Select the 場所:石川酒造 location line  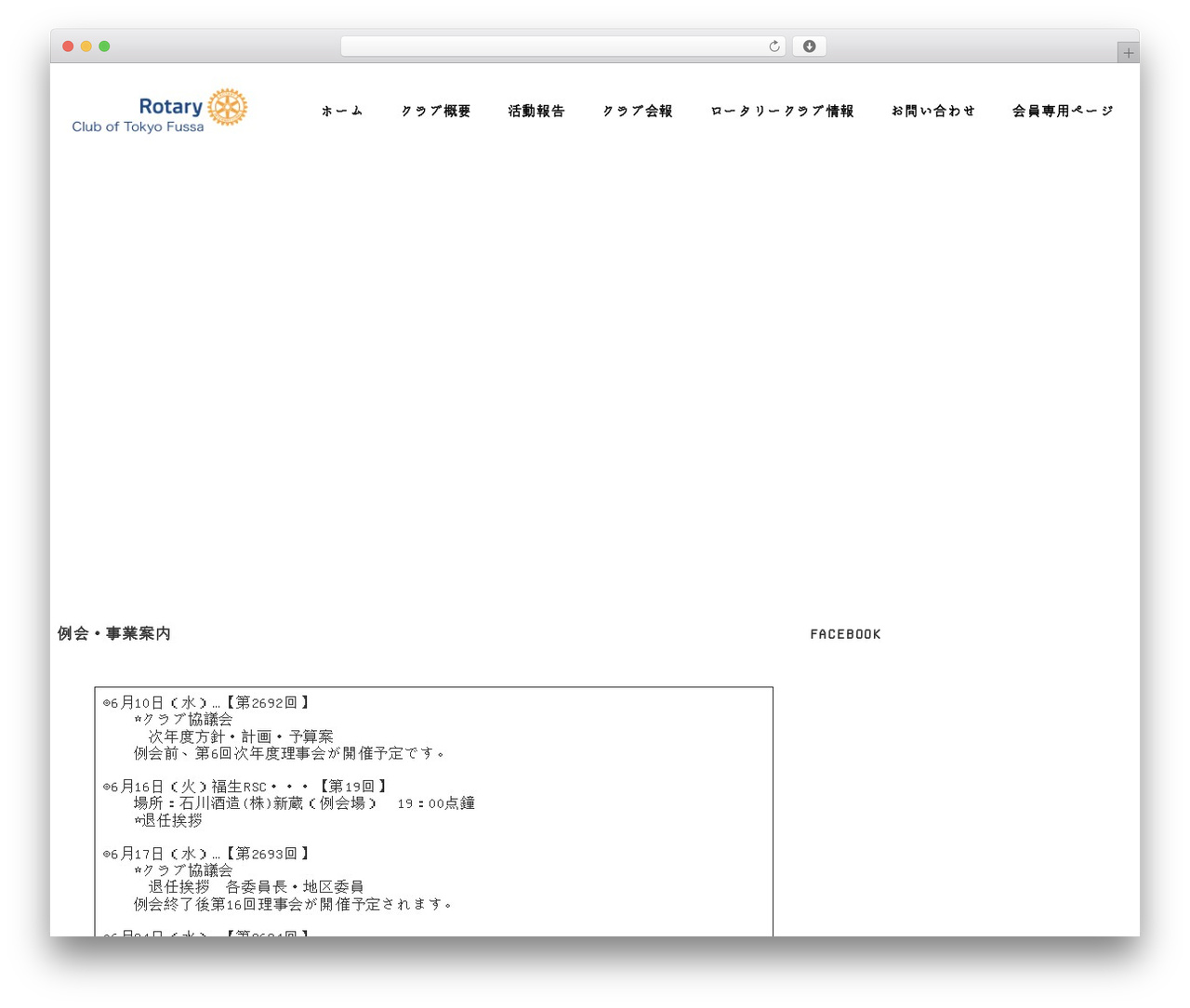304,803
